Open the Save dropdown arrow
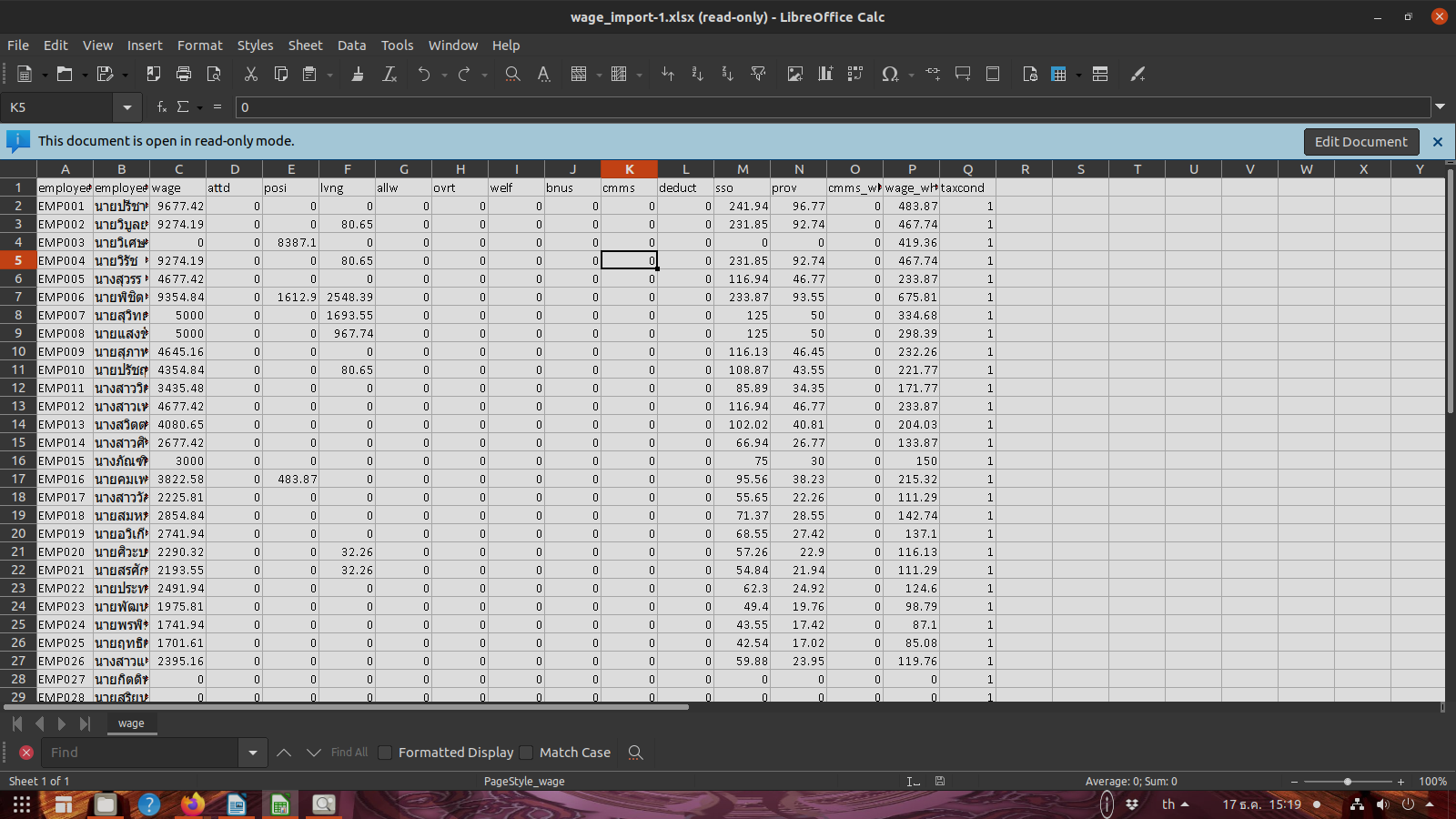This screenshot has width=1456, height=819. tap(126, 75)
